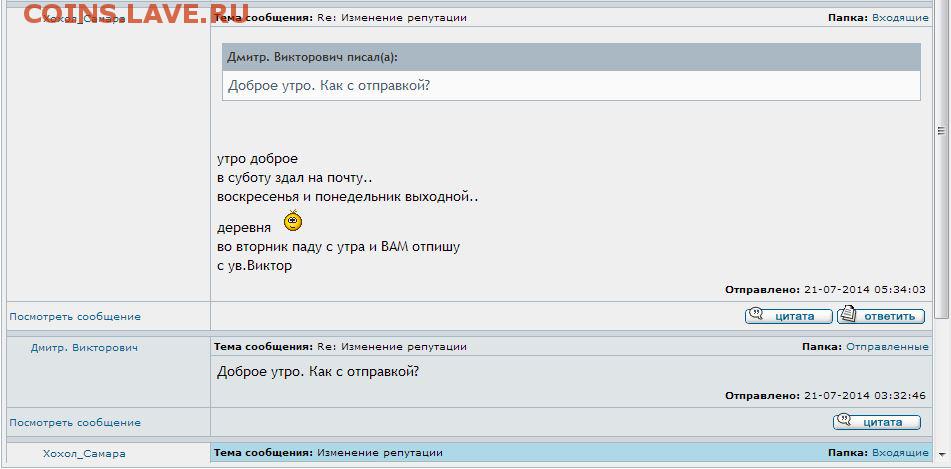Open Хохол_Самара profile link at the bottom
951x469 pixels.
(x=84, y=453)
